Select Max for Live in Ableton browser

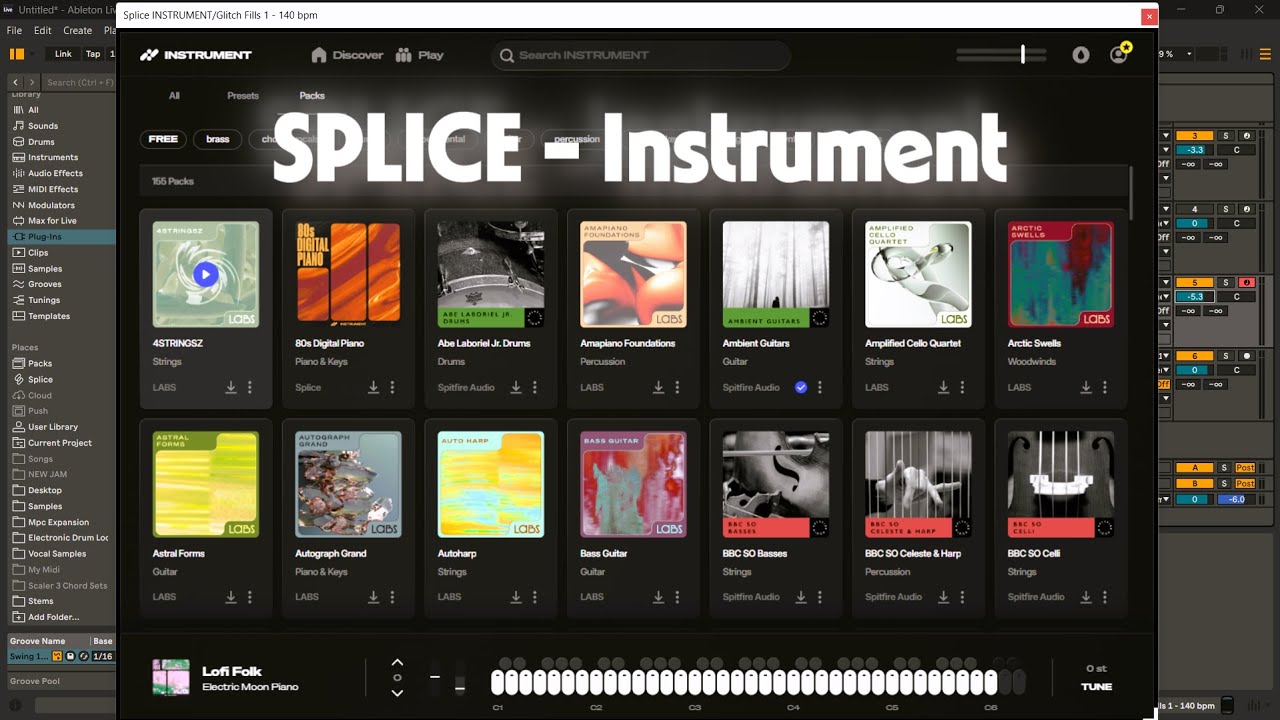52,221
